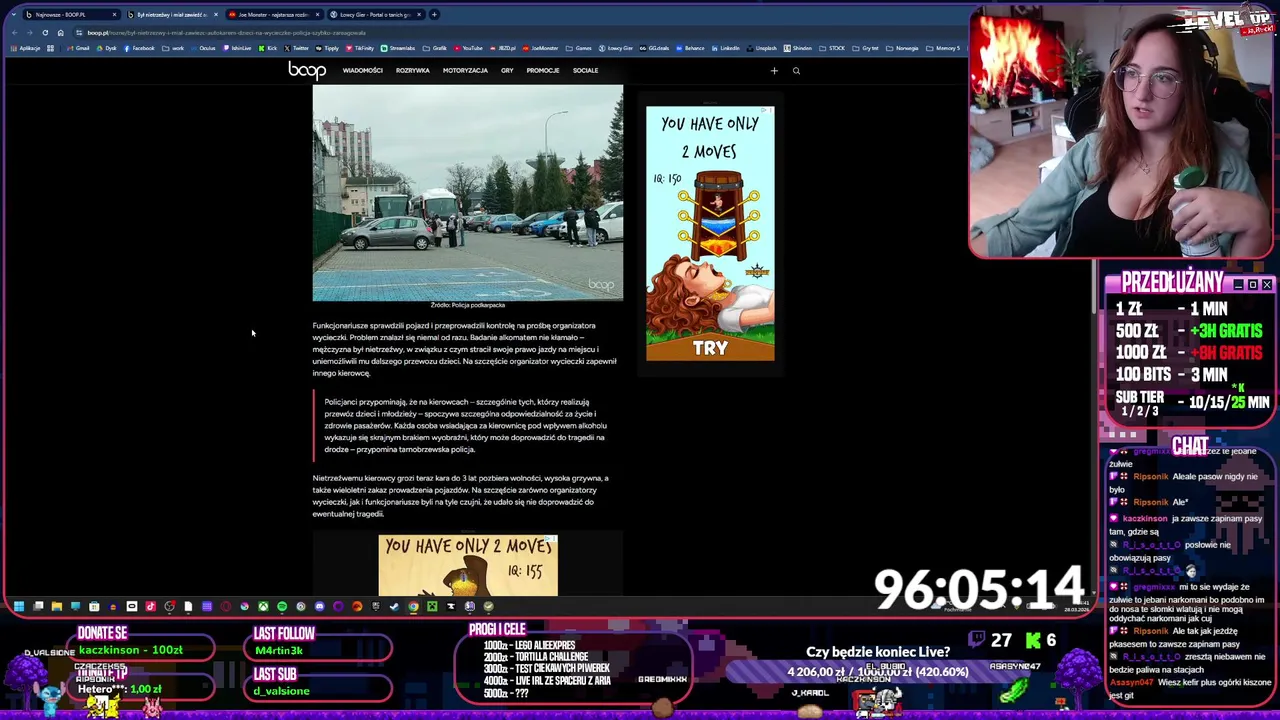The width and height of the screenshot is (1280, 720).
Task: Click the IQ 155 ad banner below article
Action: click(x=468, y=565)
